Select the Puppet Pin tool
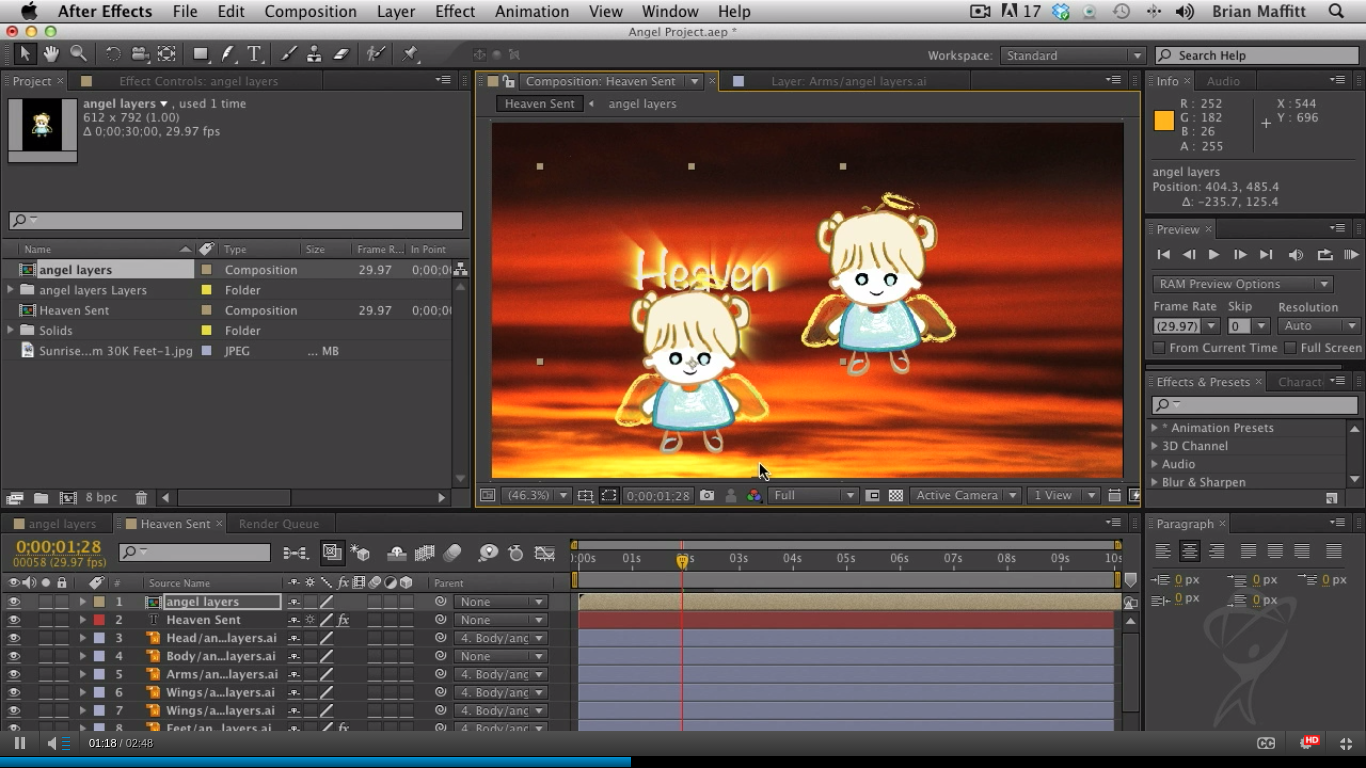Image resolution: width=1366 pixels, height=768 pixels. click(x=410, y=54)
